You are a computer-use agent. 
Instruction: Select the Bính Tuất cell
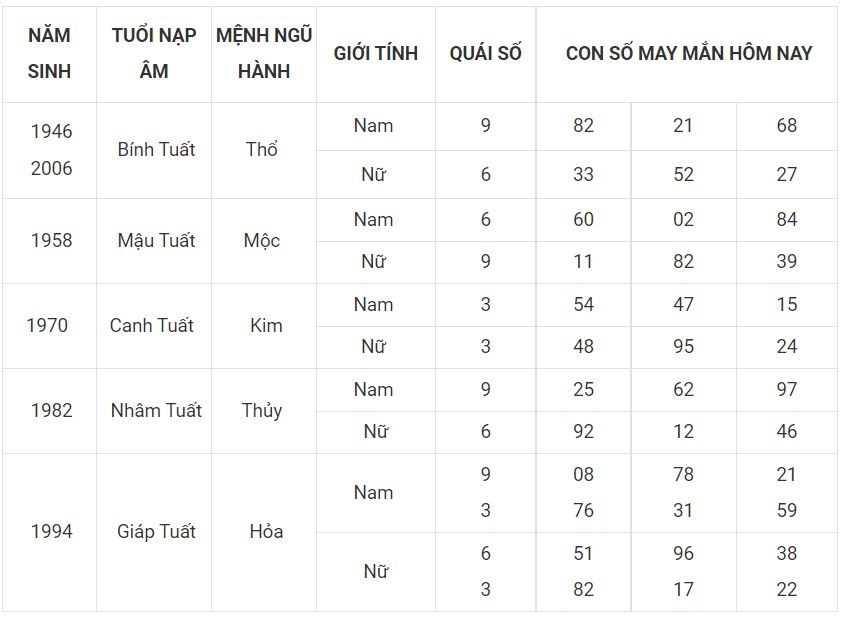(156, 150)
